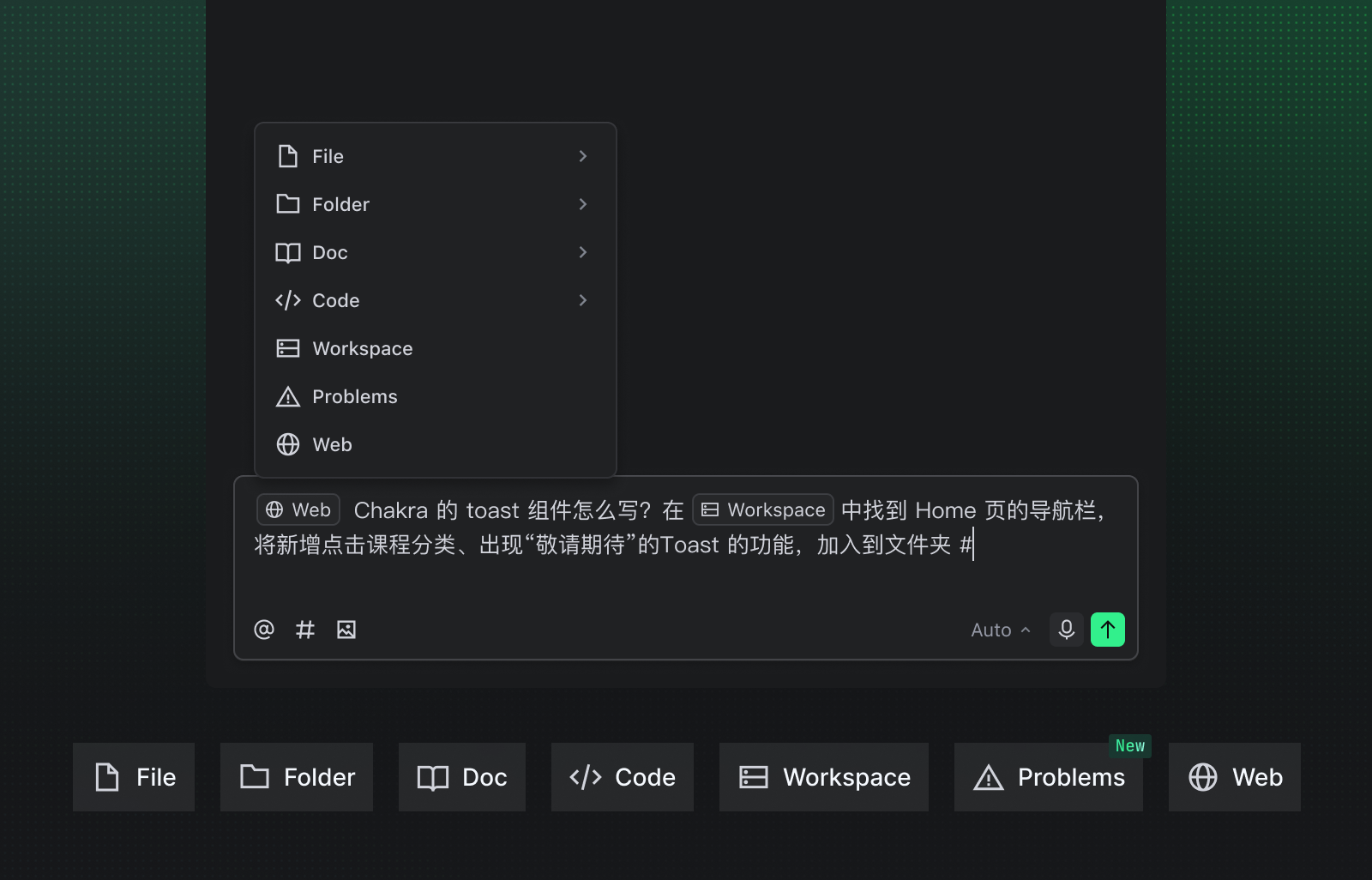Open the Auto model selector dropdown
The height and width of the screenshot is (880, 1372).
[1000, 630]
